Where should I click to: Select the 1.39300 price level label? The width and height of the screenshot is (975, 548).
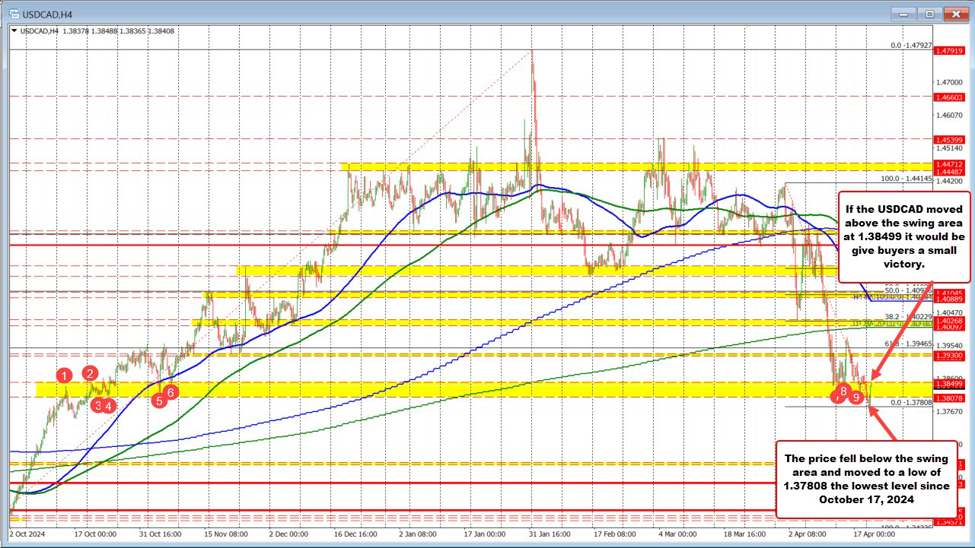(x=949, y=355)
